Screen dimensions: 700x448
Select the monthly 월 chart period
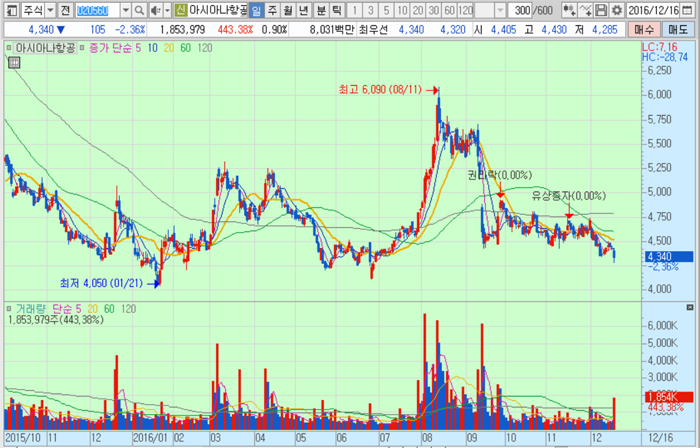click(288, 10)
